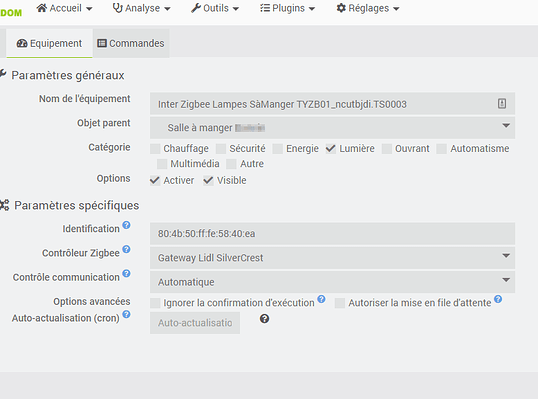
Task: Open the Accueil menu
Action: (65, 8)
